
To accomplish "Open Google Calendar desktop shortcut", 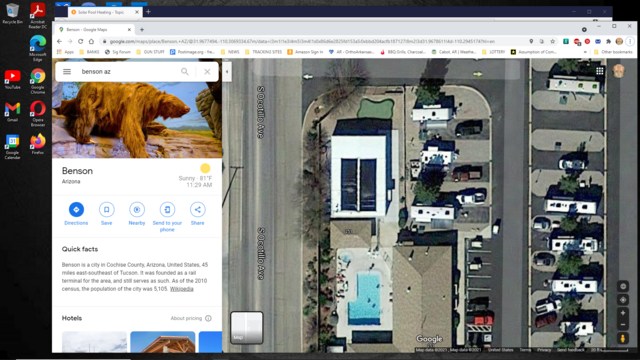I will pos(13,147).
